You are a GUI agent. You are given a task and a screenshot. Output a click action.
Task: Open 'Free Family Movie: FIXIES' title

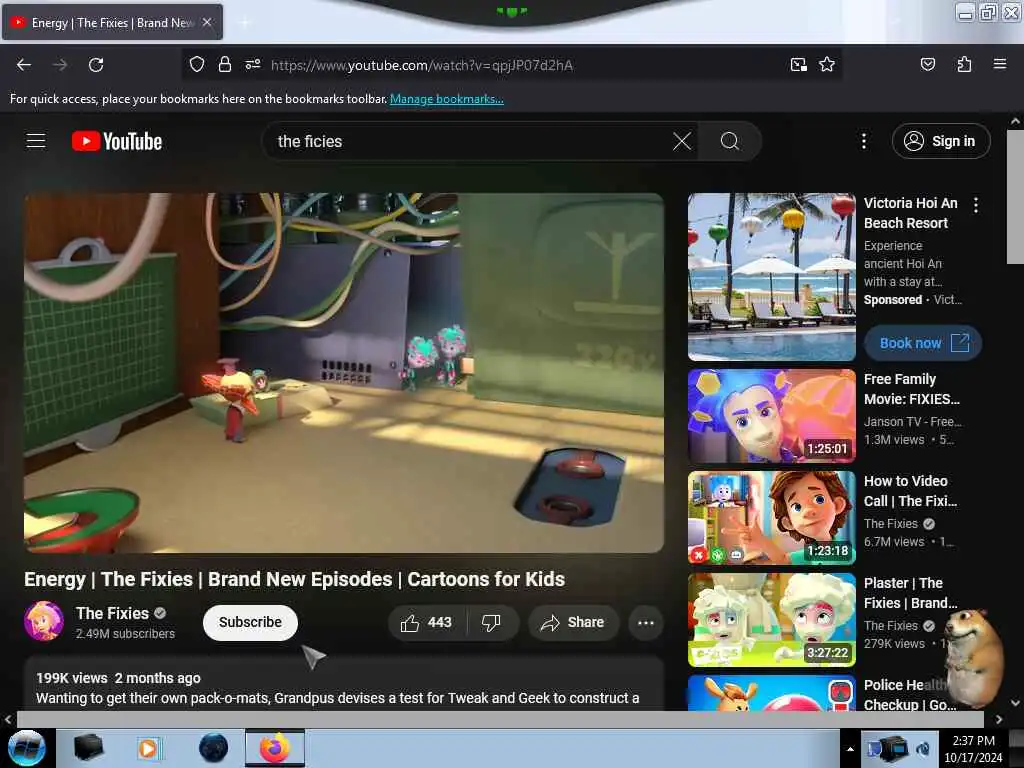pyautogui.click(x=912, y=389)
